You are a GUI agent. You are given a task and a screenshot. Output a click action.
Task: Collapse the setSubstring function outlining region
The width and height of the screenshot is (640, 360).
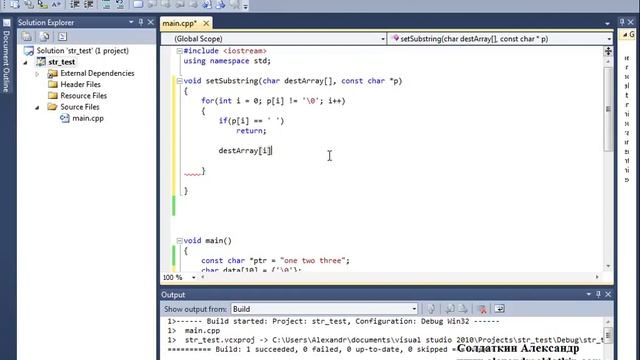179,81
